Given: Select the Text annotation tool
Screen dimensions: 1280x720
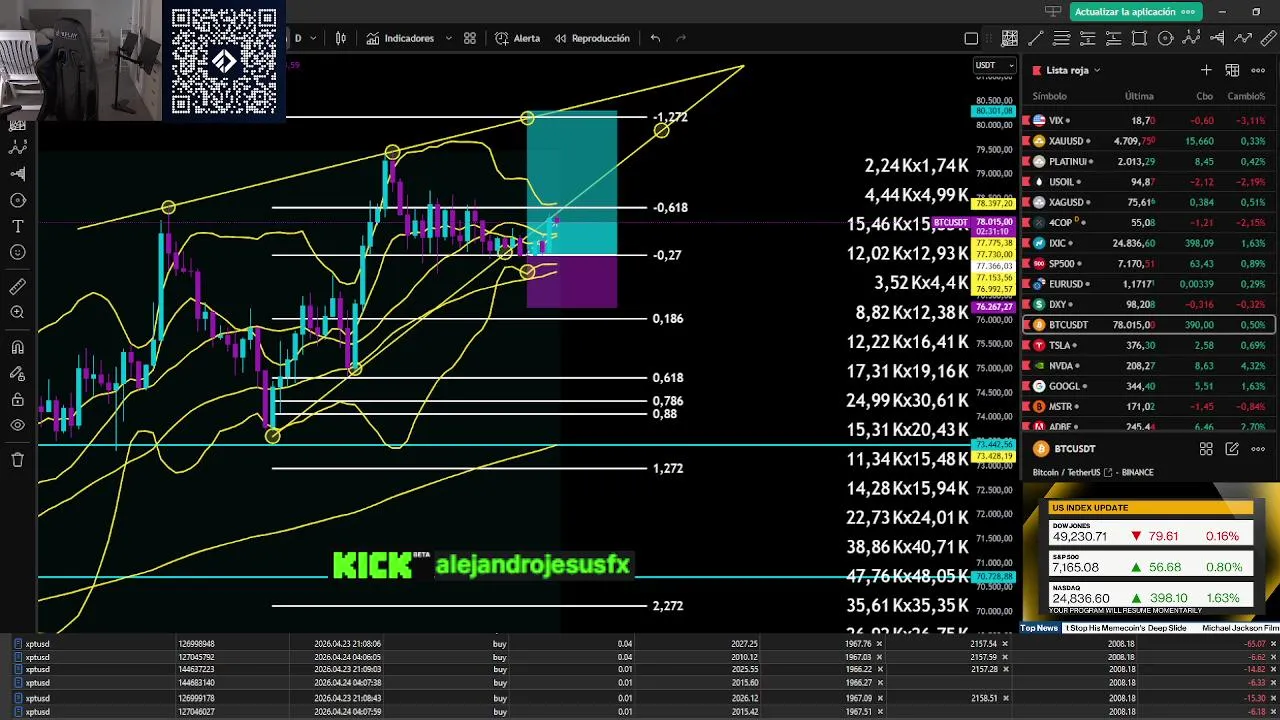Looking at the screenshot, I should [x=17, y=227].
